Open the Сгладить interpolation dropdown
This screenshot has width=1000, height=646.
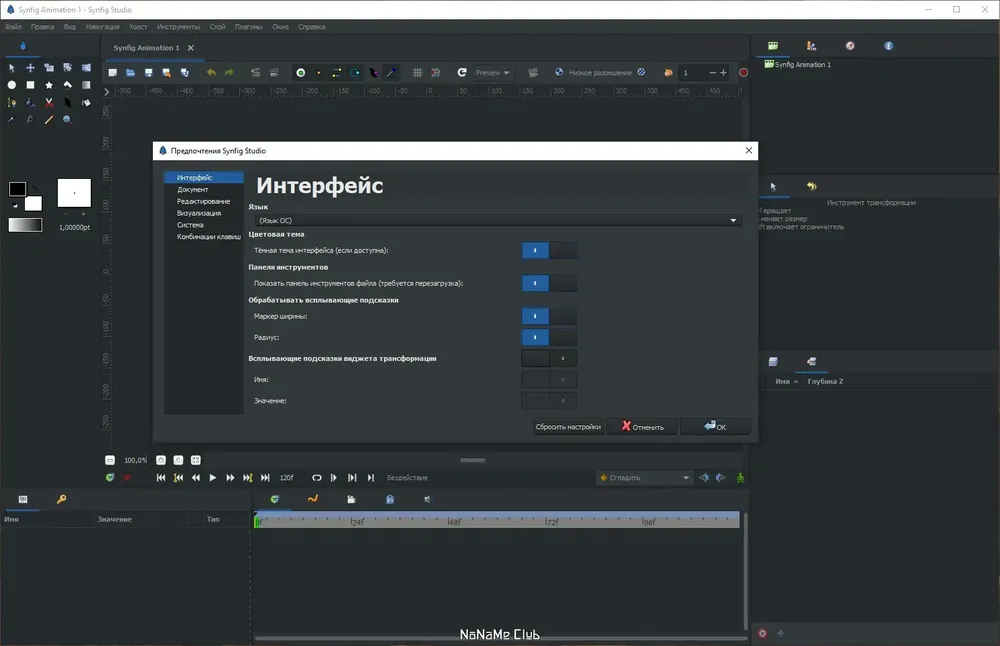(645, 478)
